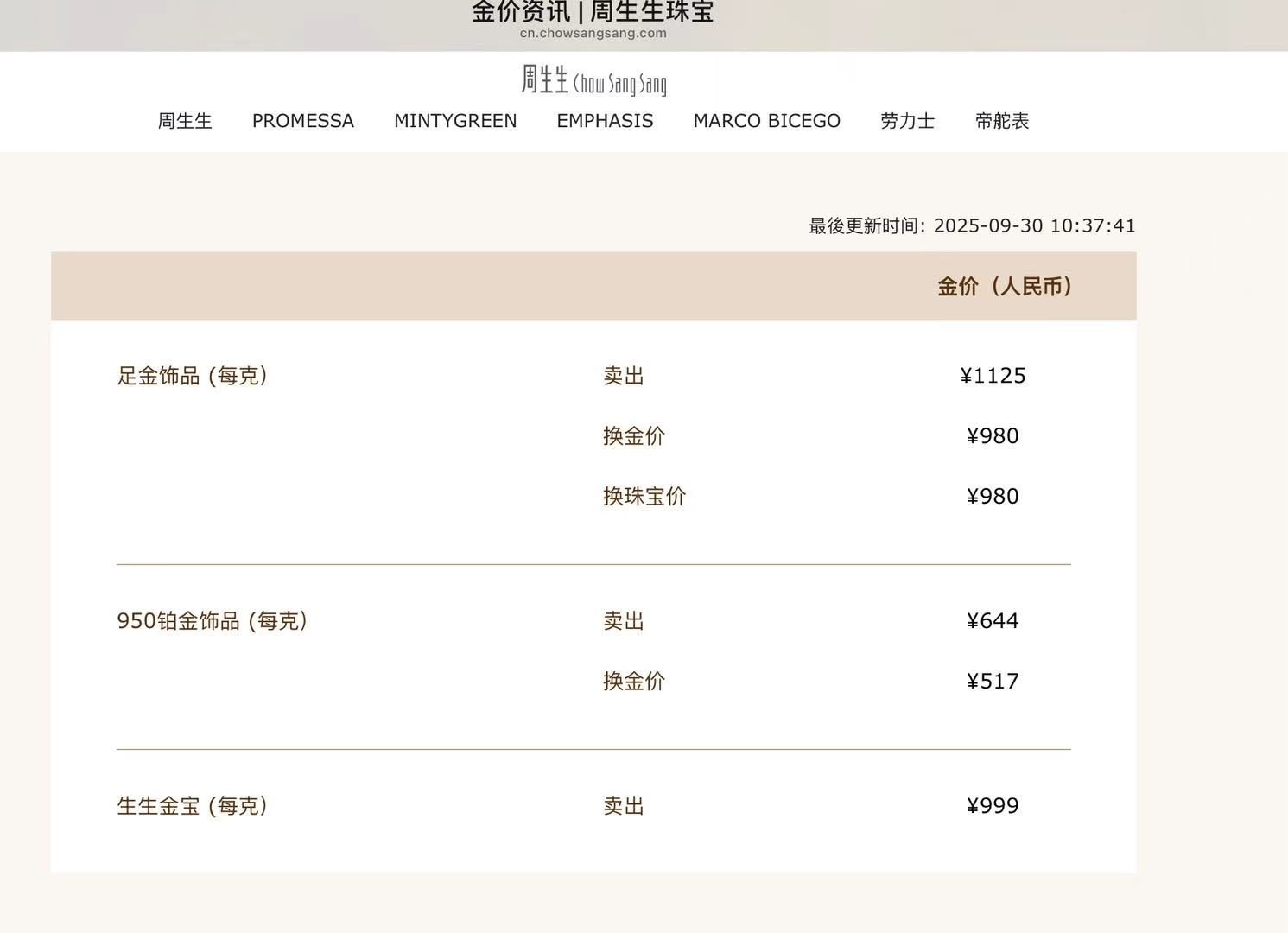The width and height of the screenshot is (1288, 933).
Task: Open MARCO BICEGO in the navigation
Action: pyautogui.click(x=767, y=121)
